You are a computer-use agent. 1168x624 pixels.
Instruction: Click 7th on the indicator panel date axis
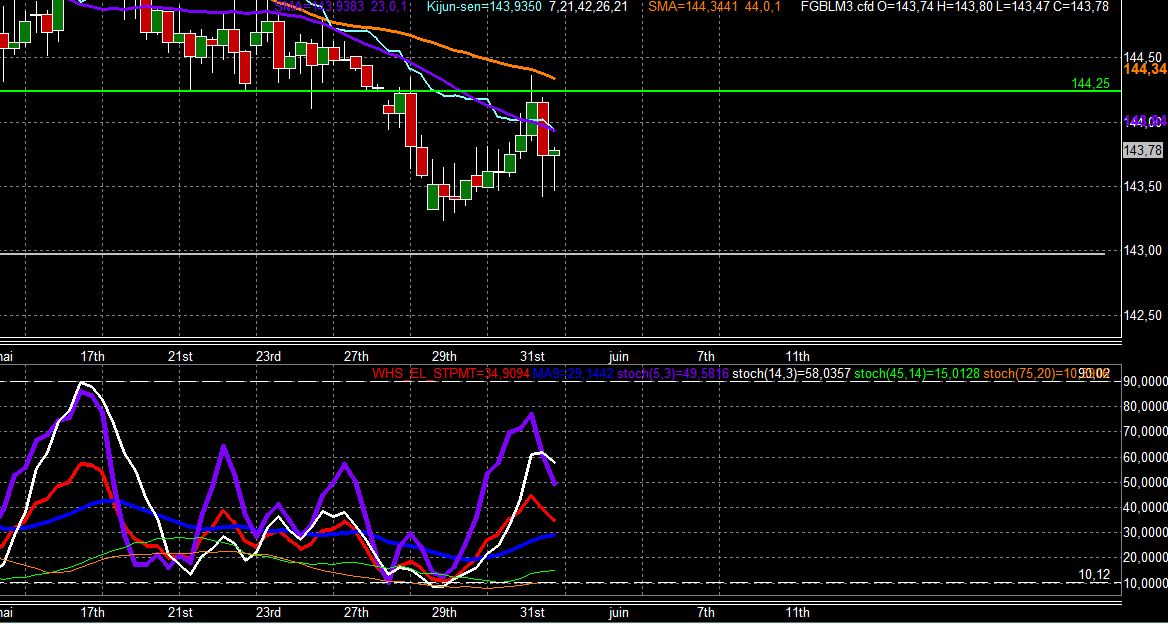tap(705, 612)
